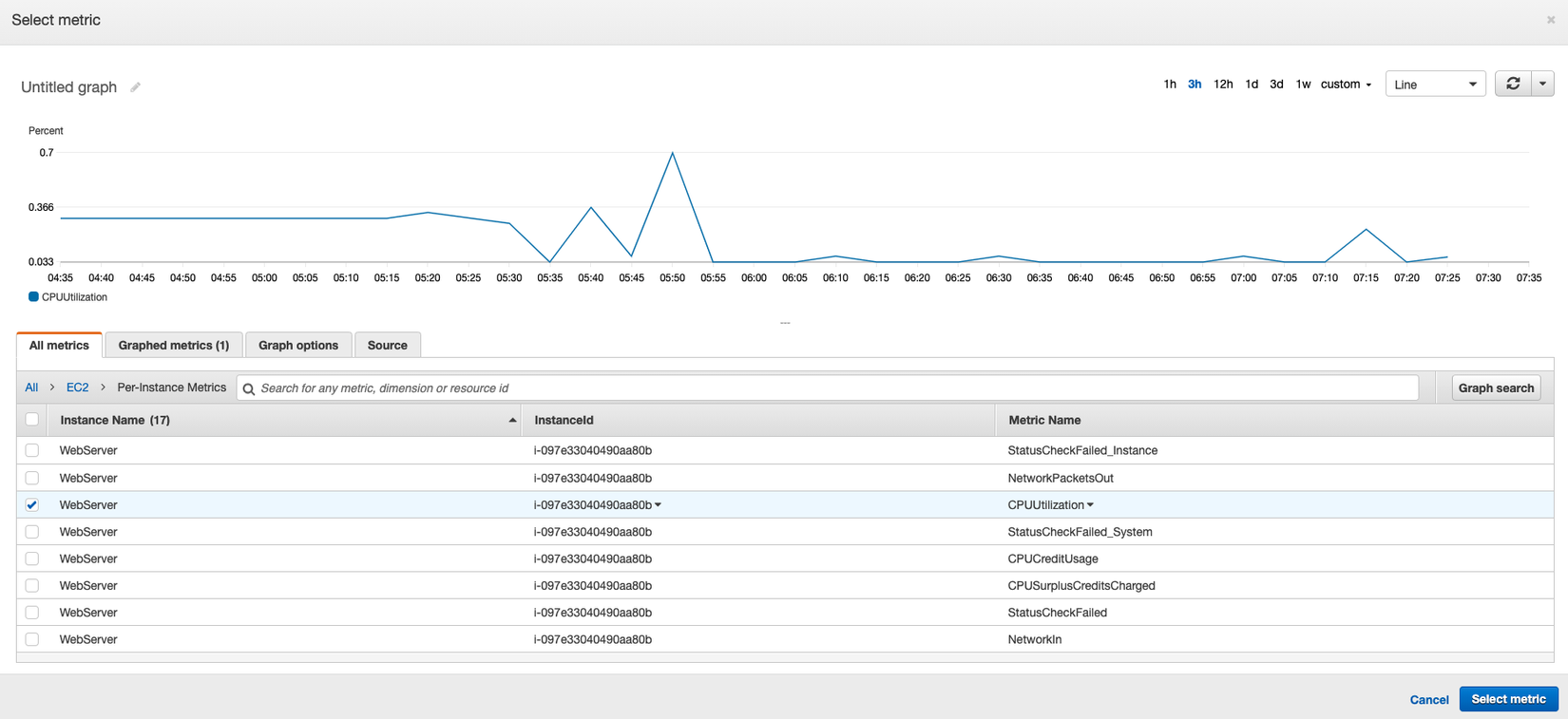
Task: Check the NetworkPacketsOut row checkbox
Action: click(x=32, y=478)
